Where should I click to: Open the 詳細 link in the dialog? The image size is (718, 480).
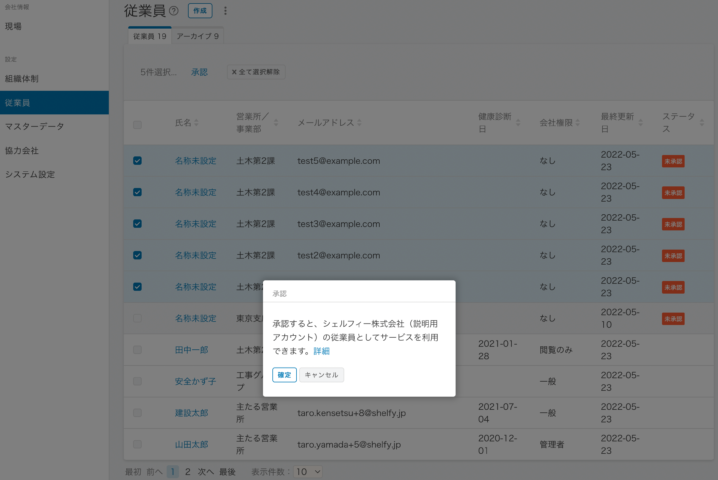pos(321,351)
